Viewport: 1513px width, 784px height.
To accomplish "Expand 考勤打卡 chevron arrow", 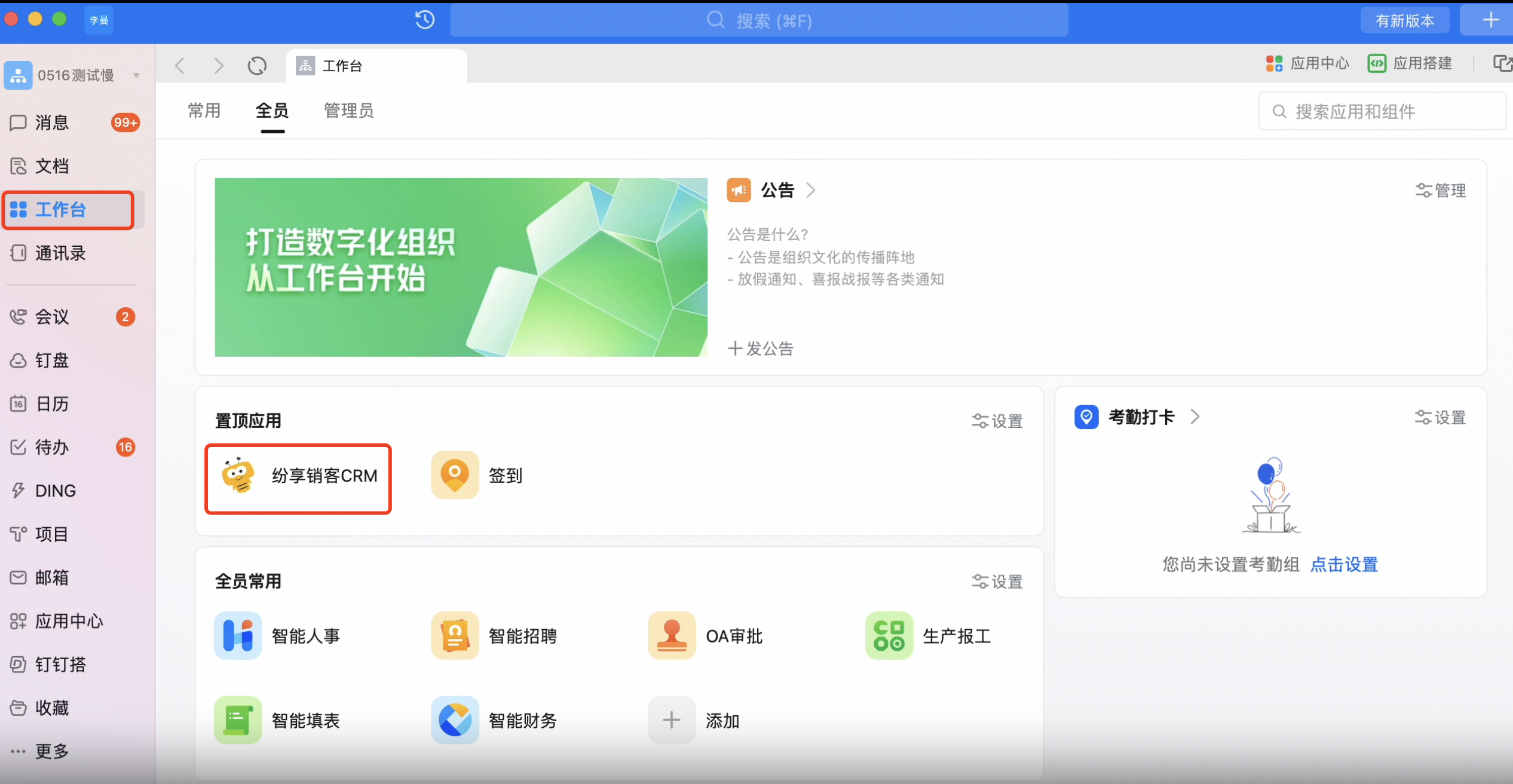I will point(1195,416).
